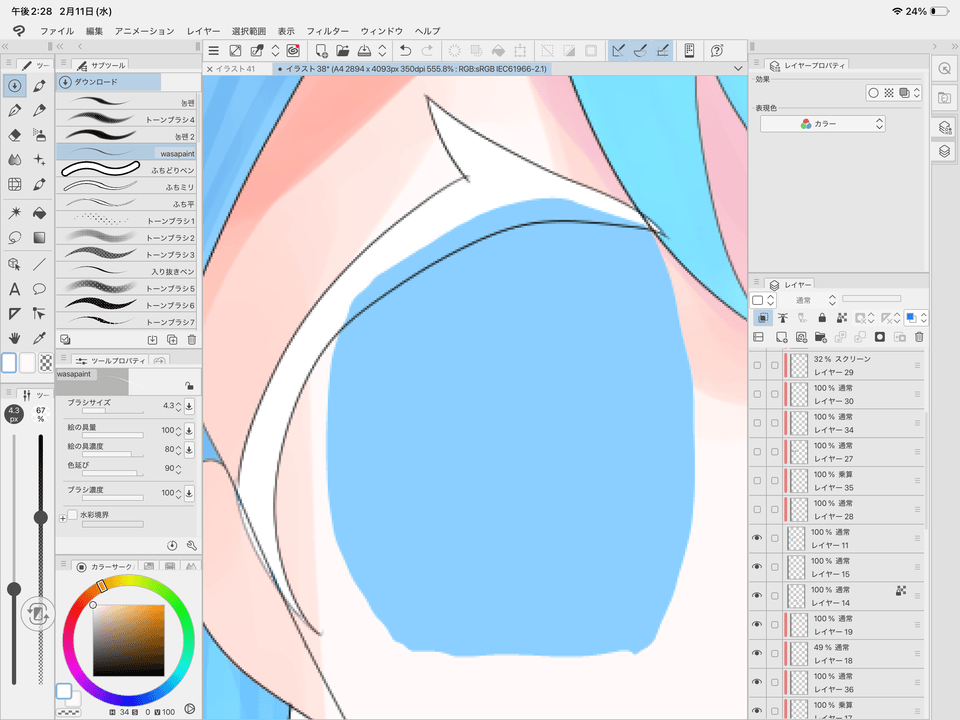
Task: Select the Eraser tool
Action: pyautogui.click(x=15, y=134)
